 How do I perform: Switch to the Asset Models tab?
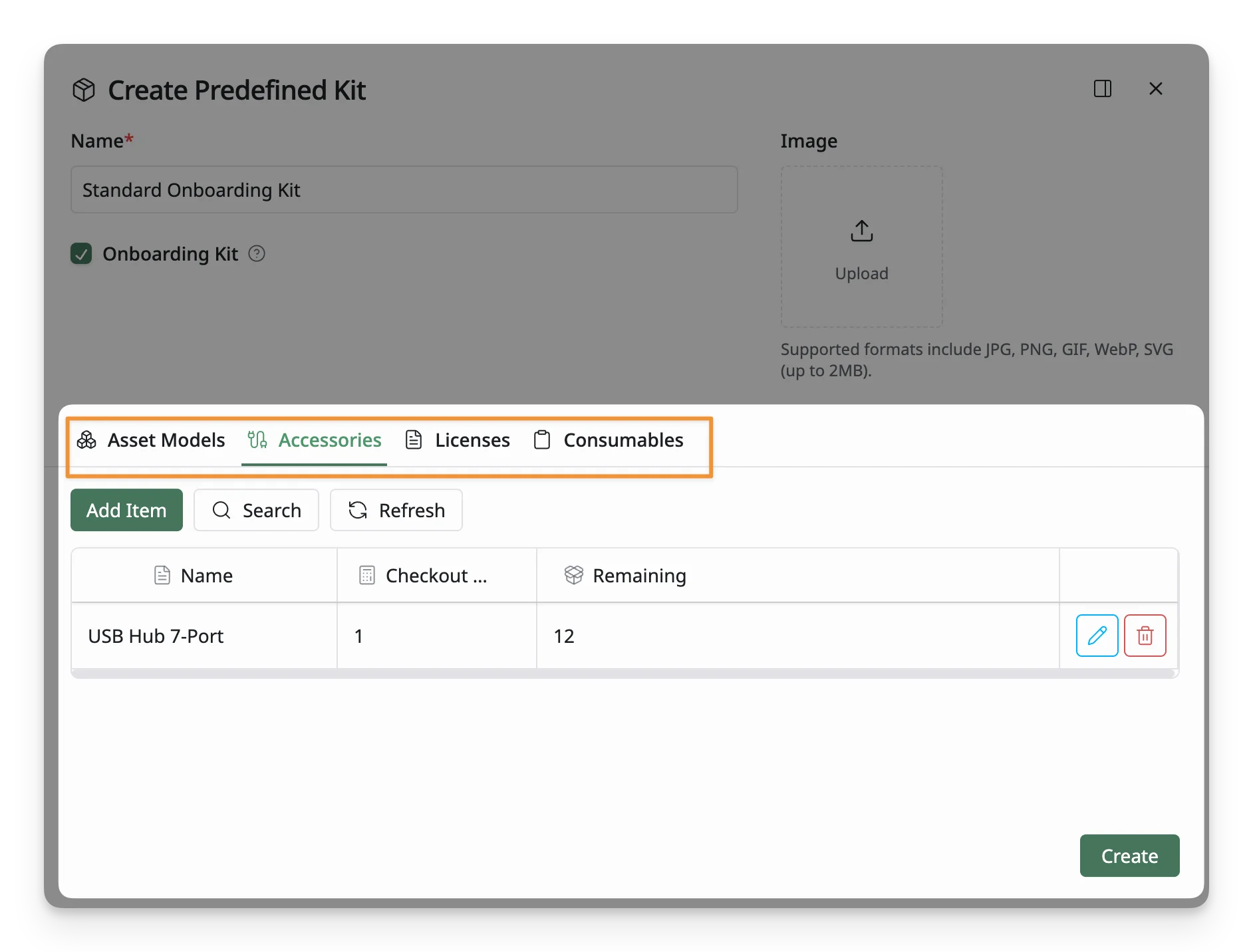[152, 440]
